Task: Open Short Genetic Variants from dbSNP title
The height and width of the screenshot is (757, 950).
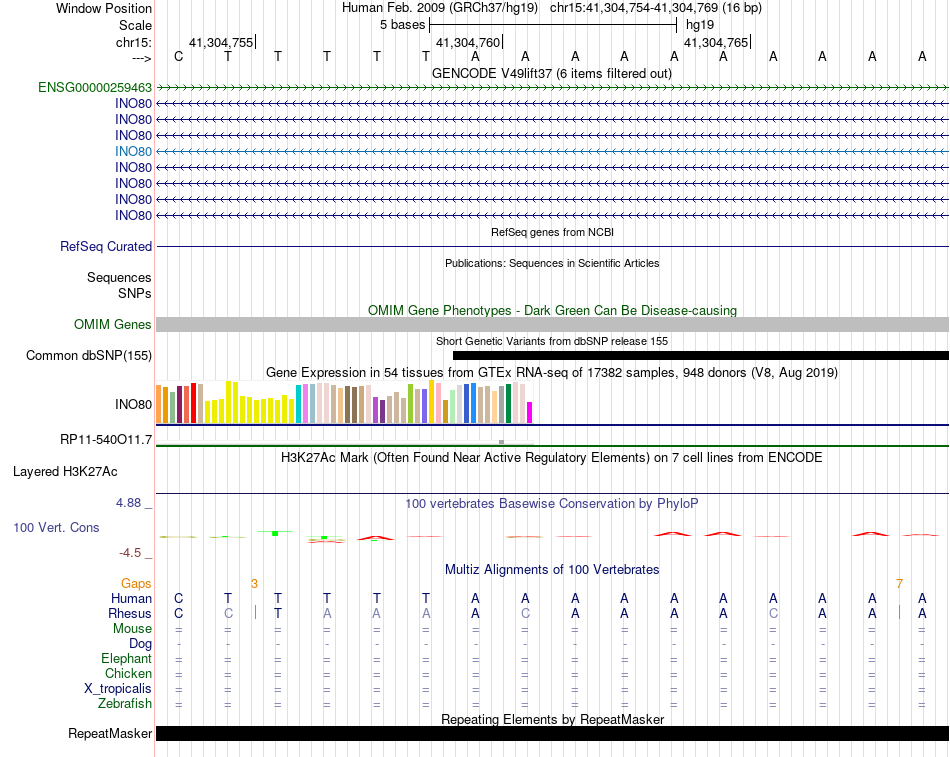Action: point(552,341)
